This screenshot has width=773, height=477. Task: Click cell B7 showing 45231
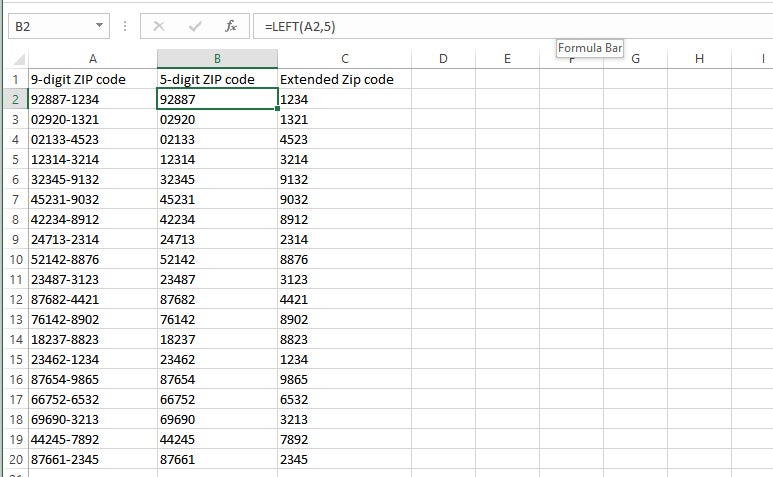click(217, 200)
